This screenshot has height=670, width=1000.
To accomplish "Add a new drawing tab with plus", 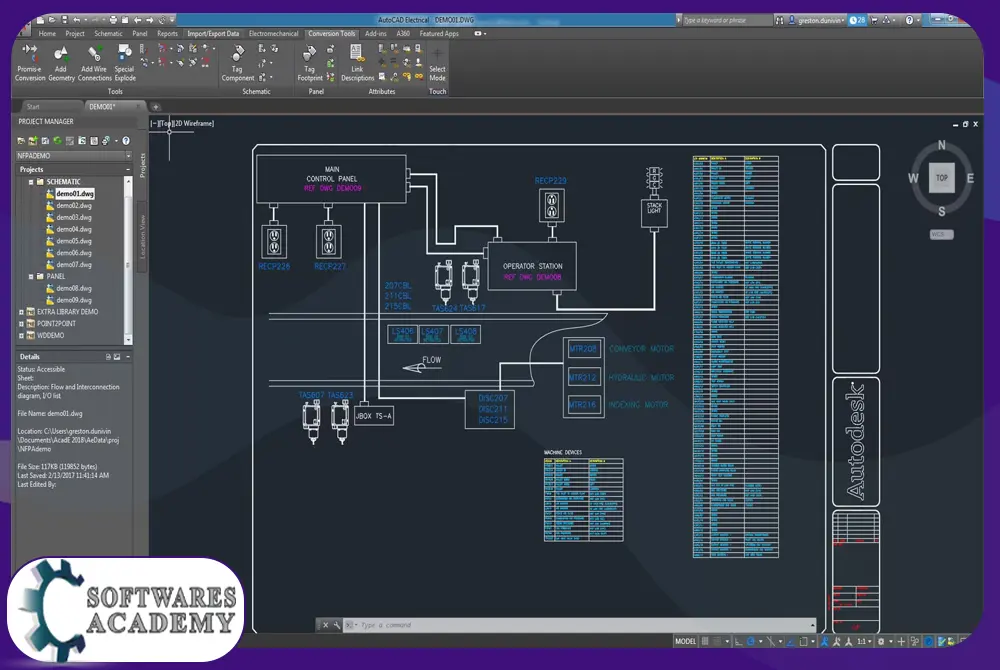I will point(155,106).
